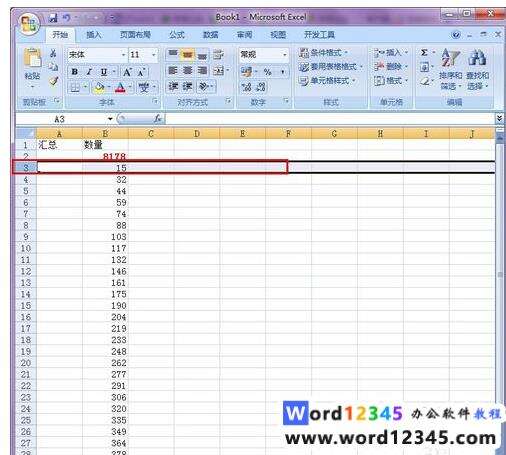Screen dimensions: 506x455
Task: Open the font size 11 dropdown
Action: point(154,55)
